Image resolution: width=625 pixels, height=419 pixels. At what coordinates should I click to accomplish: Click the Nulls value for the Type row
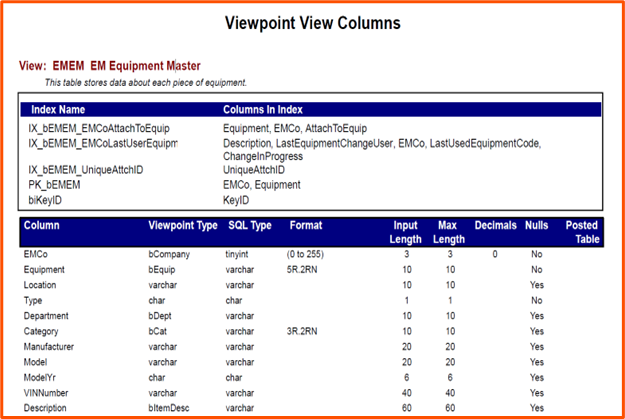[537, 300]
